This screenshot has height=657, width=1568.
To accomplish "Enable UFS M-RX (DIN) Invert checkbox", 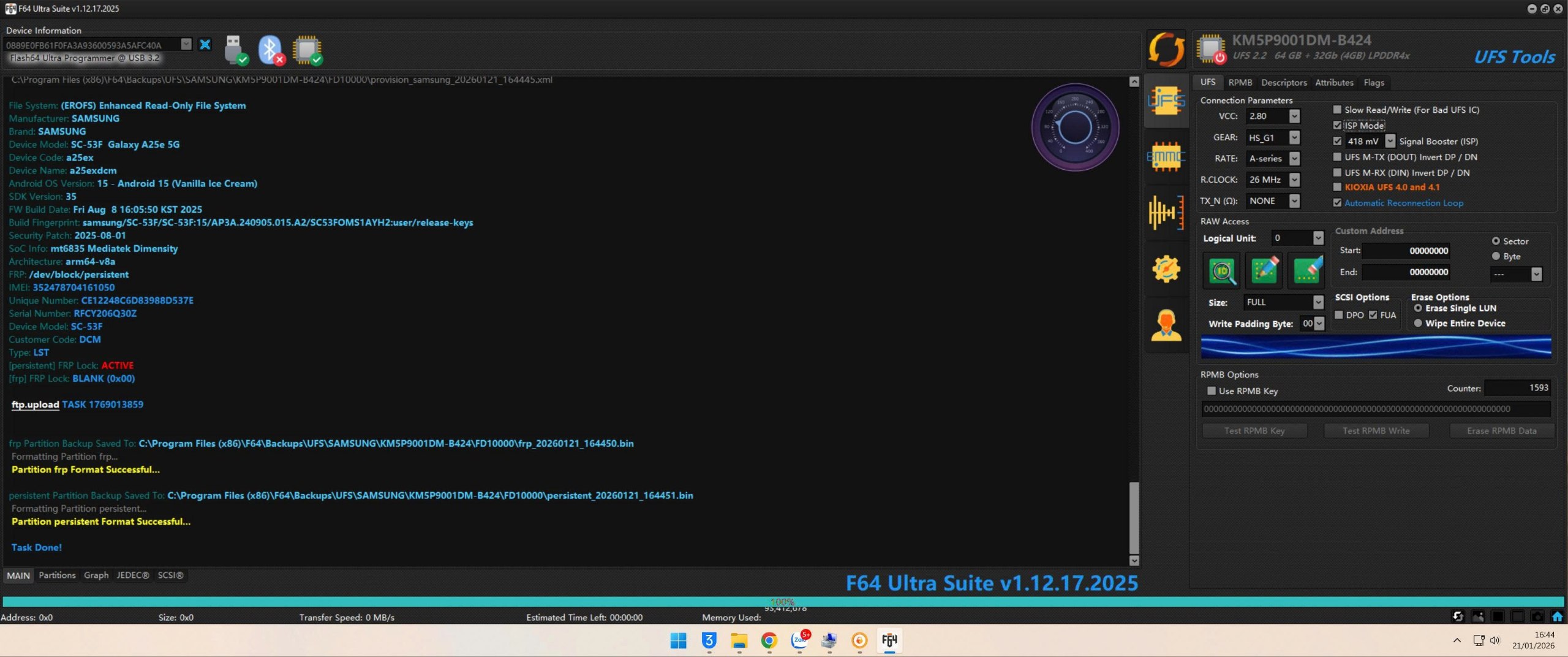I will pos(1337,173).
